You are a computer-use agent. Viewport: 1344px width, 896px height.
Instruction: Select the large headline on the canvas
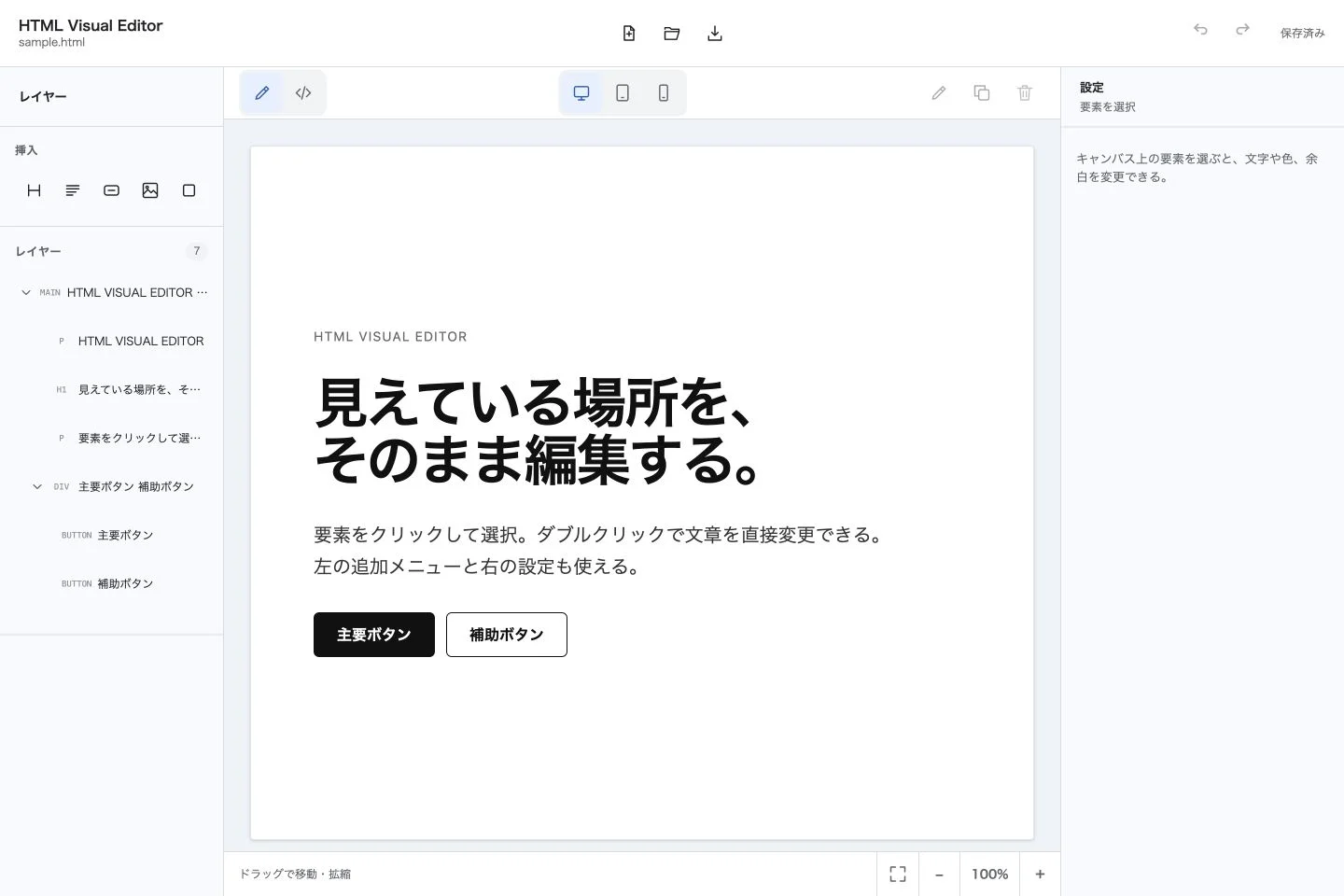tap(541, 431)
